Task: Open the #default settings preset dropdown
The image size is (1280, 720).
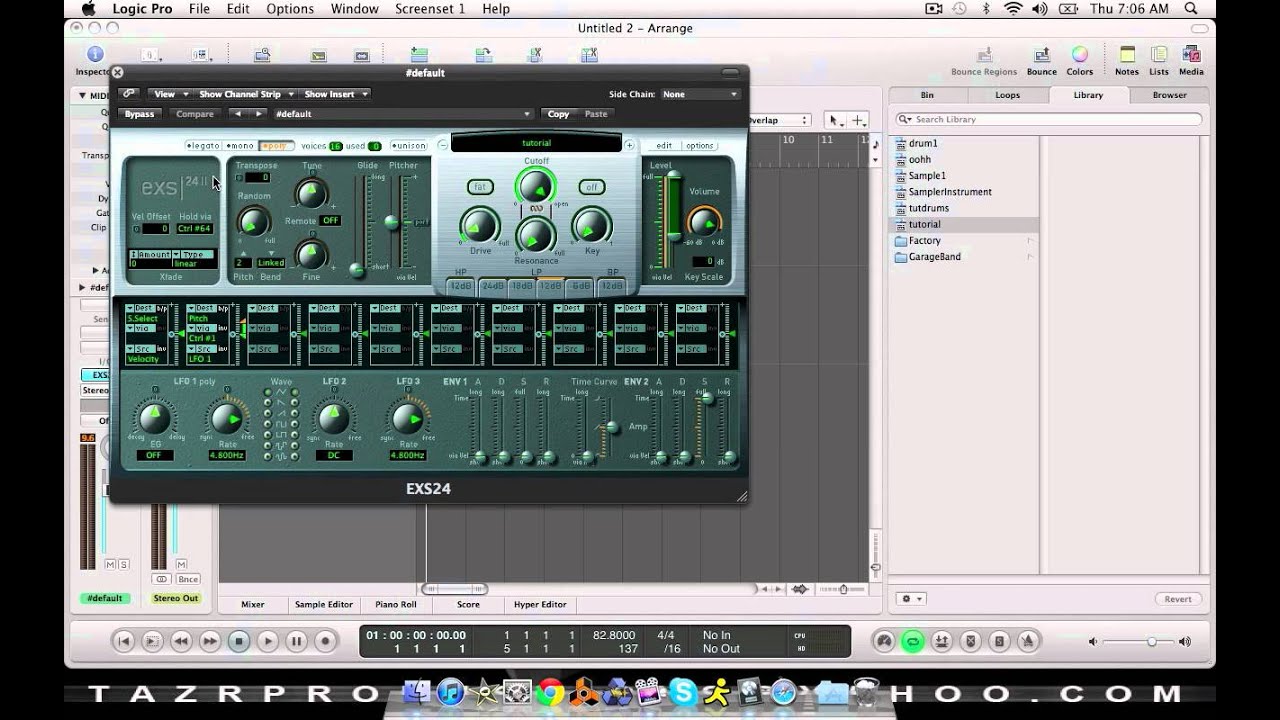Action: (x=403, y=114)
